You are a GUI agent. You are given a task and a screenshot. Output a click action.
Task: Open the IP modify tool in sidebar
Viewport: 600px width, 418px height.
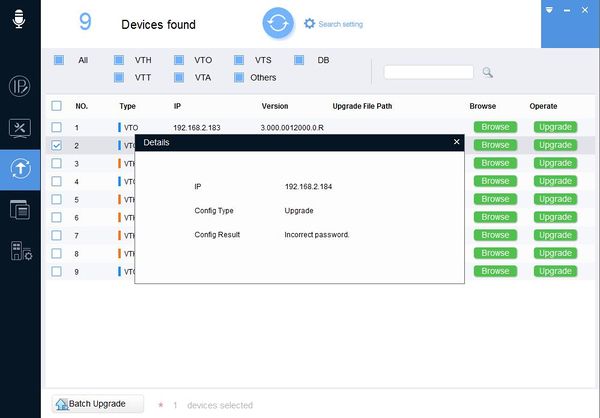click(x=20, y=86)
